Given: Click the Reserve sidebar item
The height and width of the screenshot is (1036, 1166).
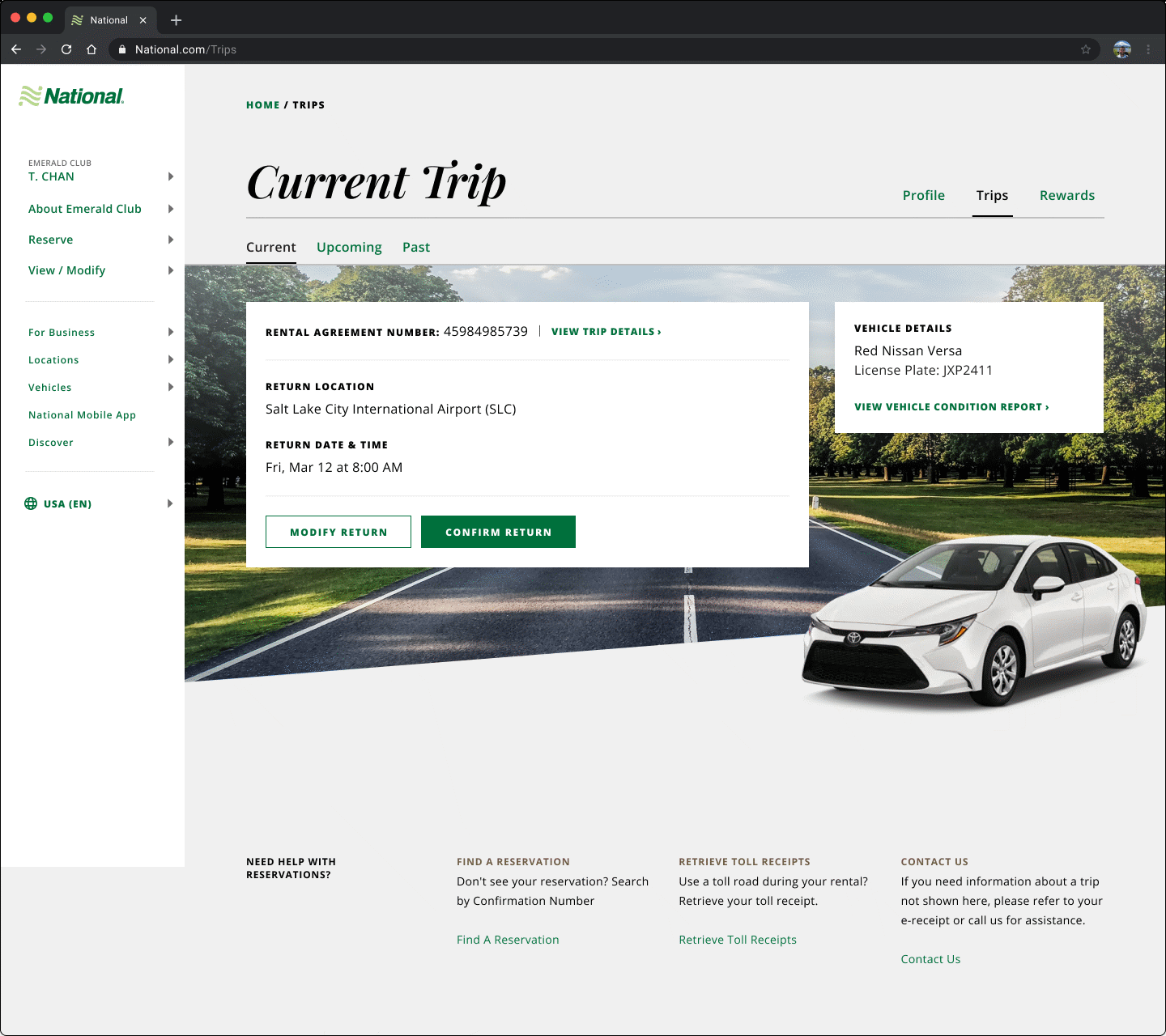Looking at the screenshot, I should (51, 240).
